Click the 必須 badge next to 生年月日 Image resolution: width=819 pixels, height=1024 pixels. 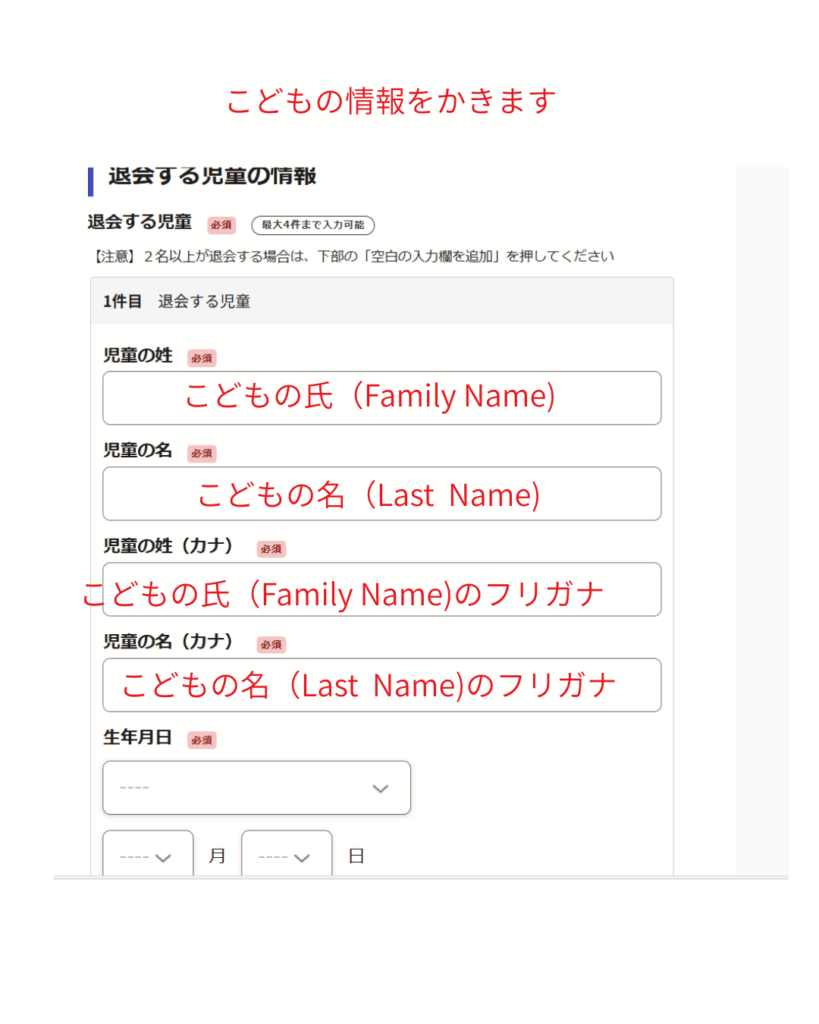pyautogui.click(x=202, y=740)
